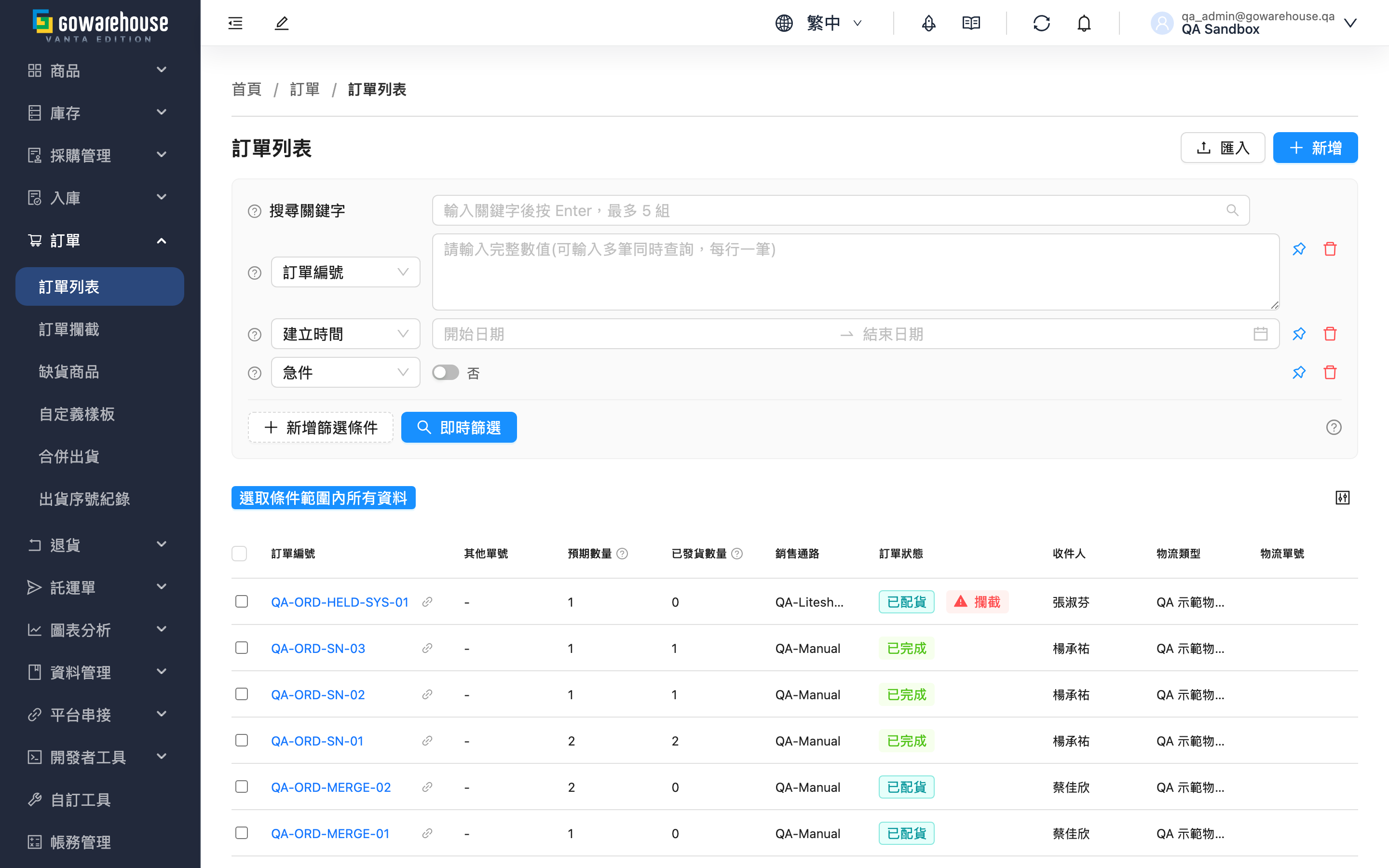
Task: Open the QA Sandbox account dropdown arrow
Action: [1350, 23]
